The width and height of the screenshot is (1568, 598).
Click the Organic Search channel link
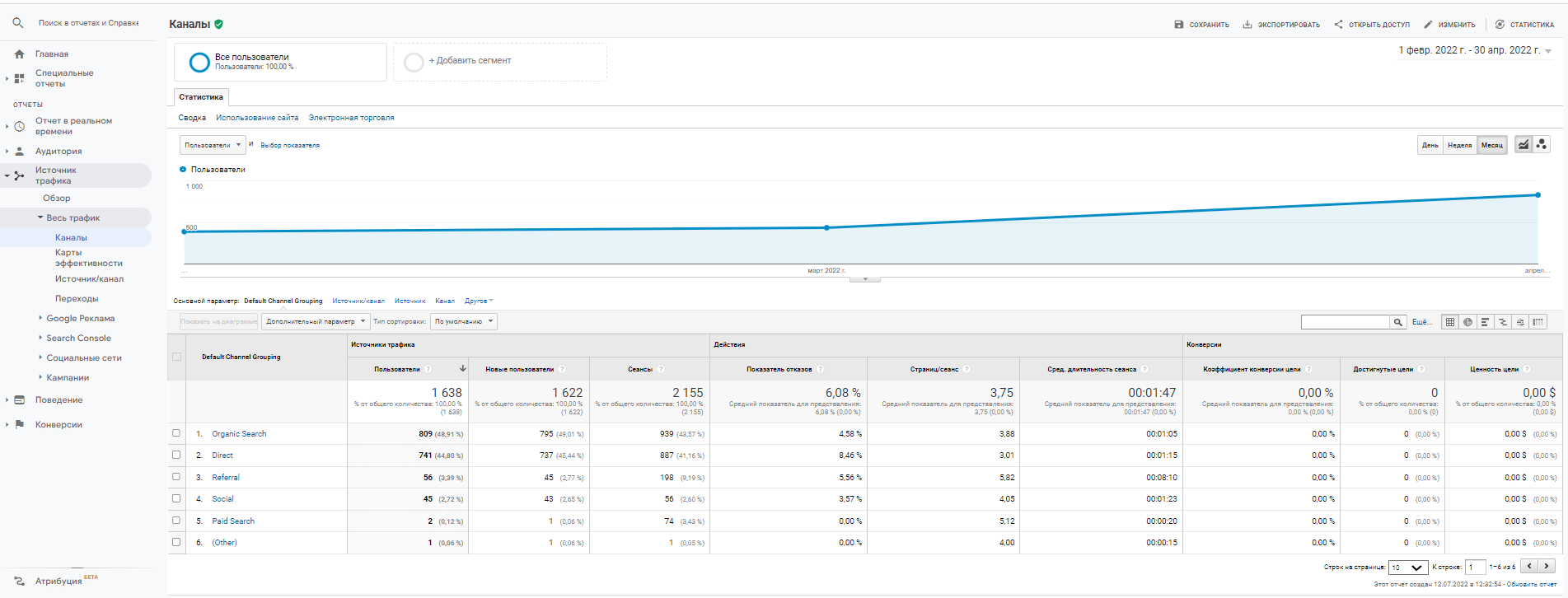239,434
